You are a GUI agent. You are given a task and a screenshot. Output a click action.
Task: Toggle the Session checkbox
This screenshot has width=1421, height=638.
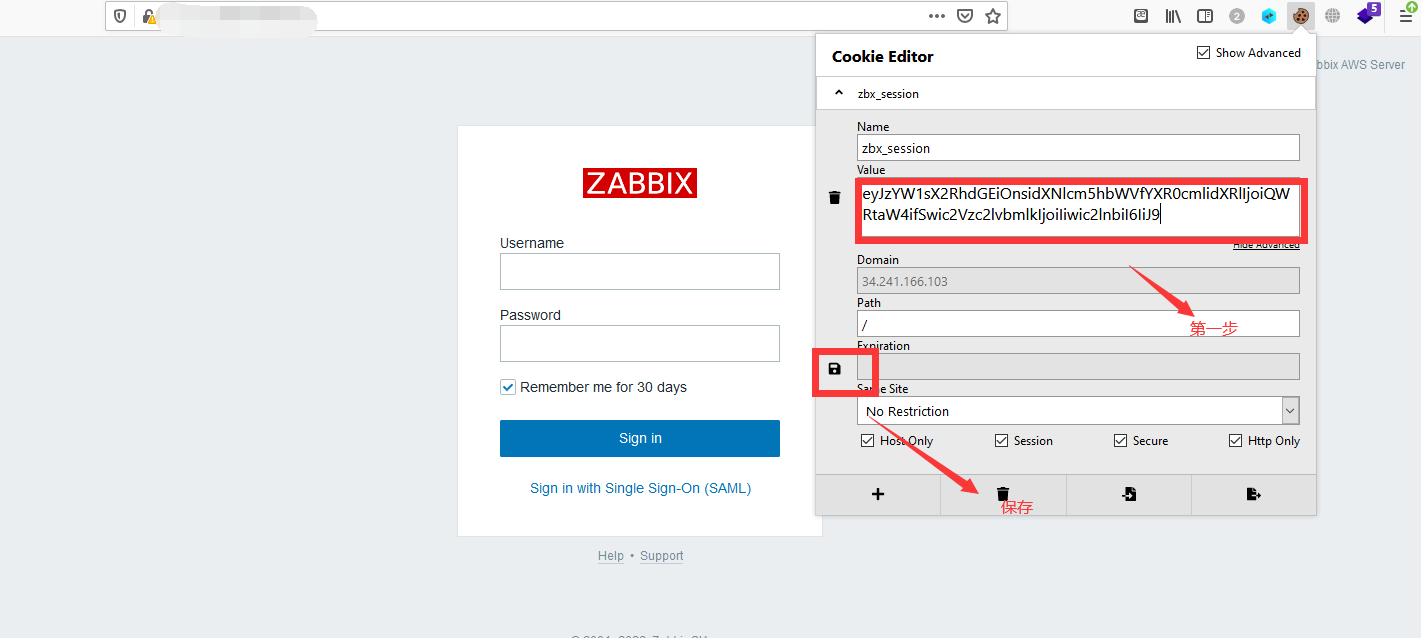point(1001,441)
